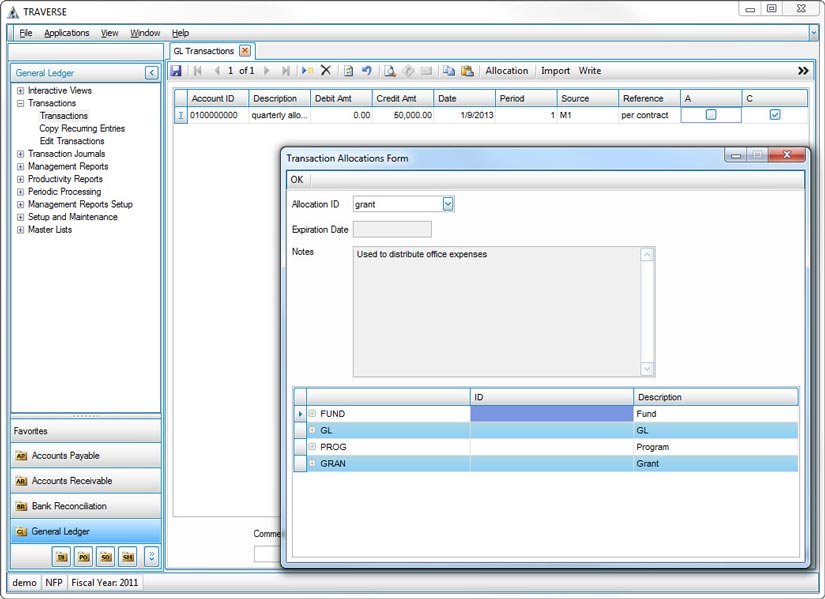Click inside the Notes text area

click(497, 311)
